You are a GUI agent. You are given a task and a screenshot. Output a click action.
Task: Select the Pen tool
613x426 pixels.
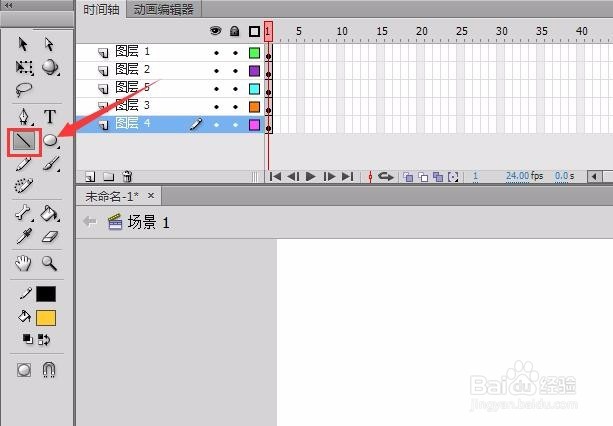pos(24,116)
